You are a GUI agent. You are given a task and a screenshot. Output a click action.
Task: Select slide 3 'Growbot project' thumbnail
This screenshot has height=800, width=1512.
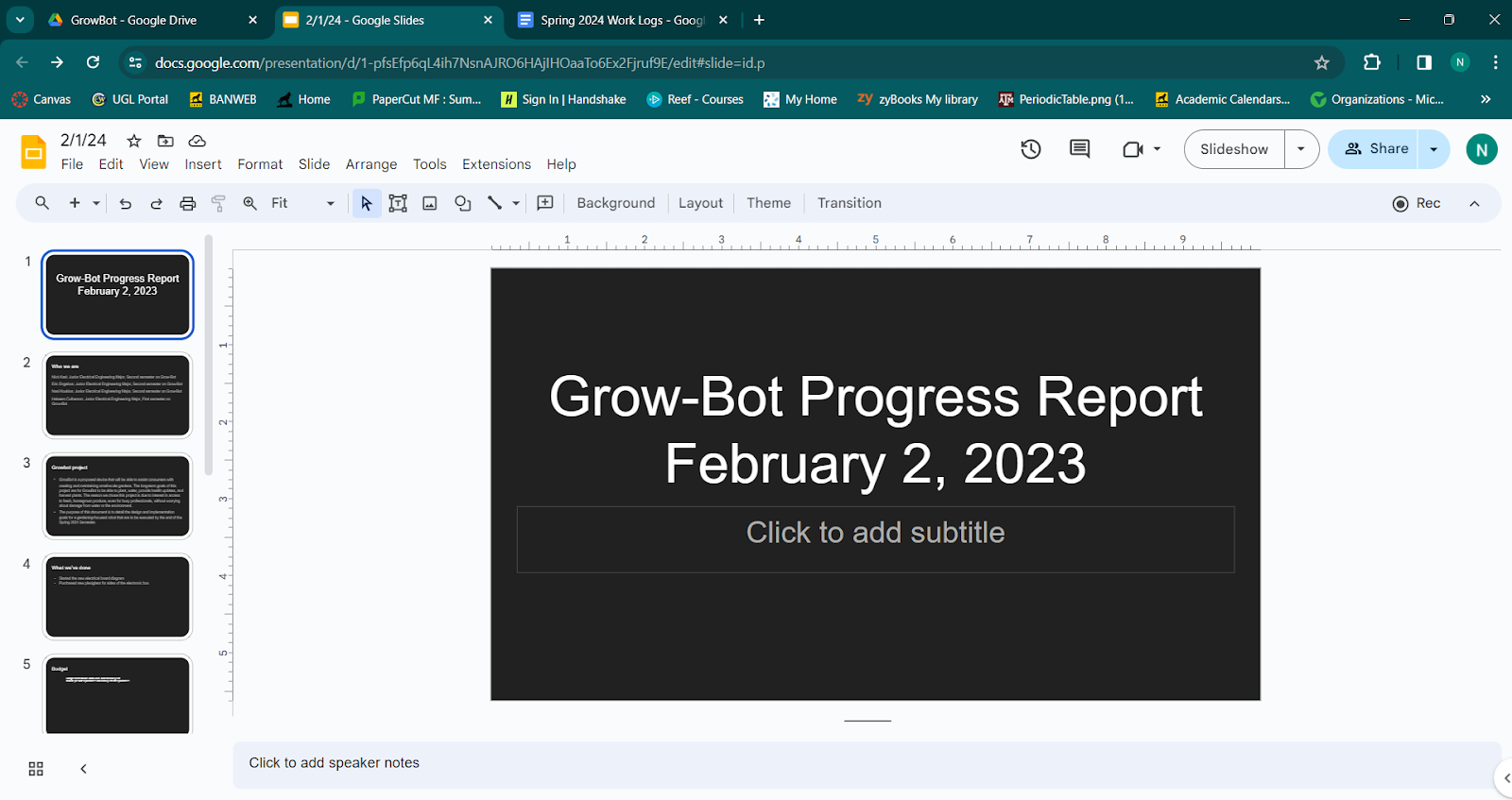click(117, 496)
